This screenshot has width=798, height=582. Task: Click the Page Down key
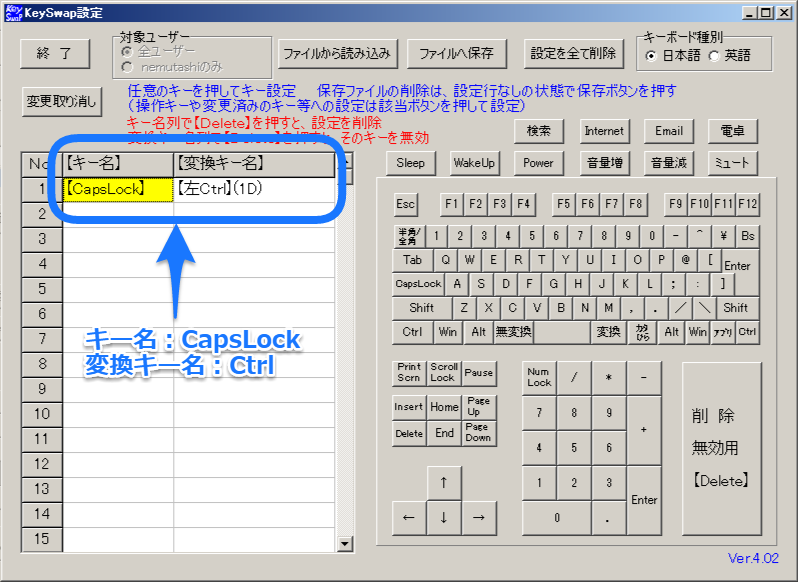click(x=478, y=434)
